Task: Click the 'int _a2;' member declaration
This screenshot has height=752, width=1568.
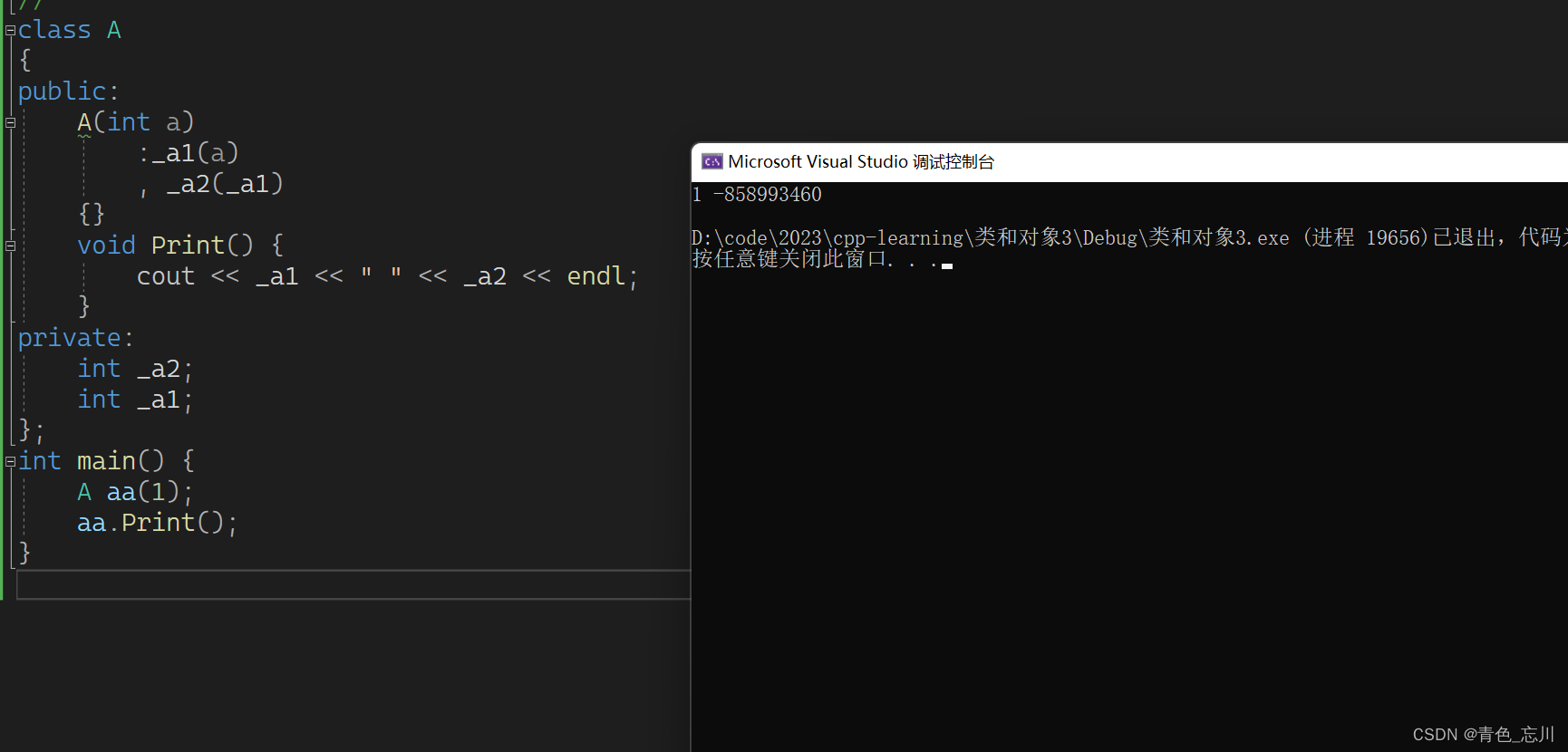Action: pos(135,369)
